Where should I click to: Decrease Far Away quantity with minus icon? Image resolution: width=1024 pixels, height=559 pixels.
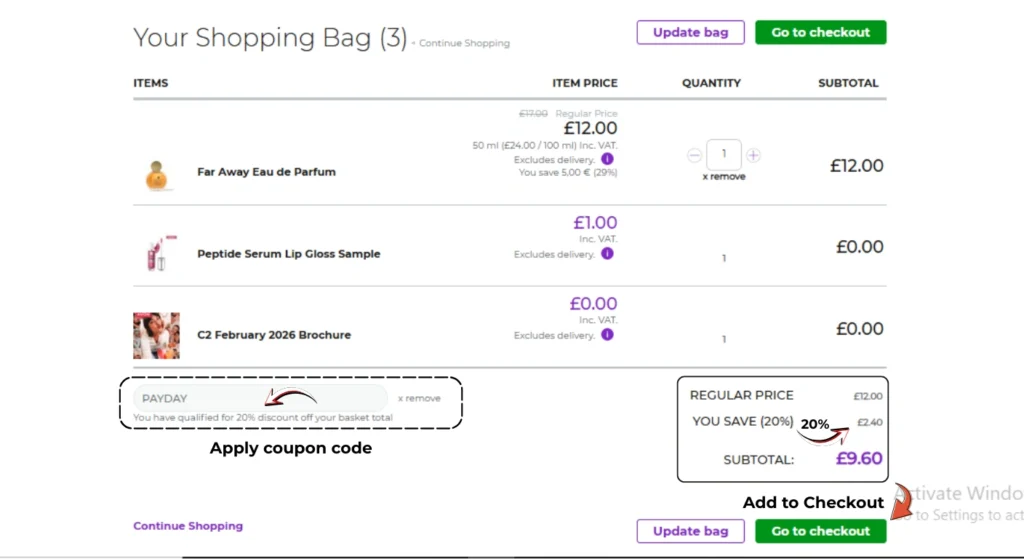pyautogui.click(x=694, y=155)
